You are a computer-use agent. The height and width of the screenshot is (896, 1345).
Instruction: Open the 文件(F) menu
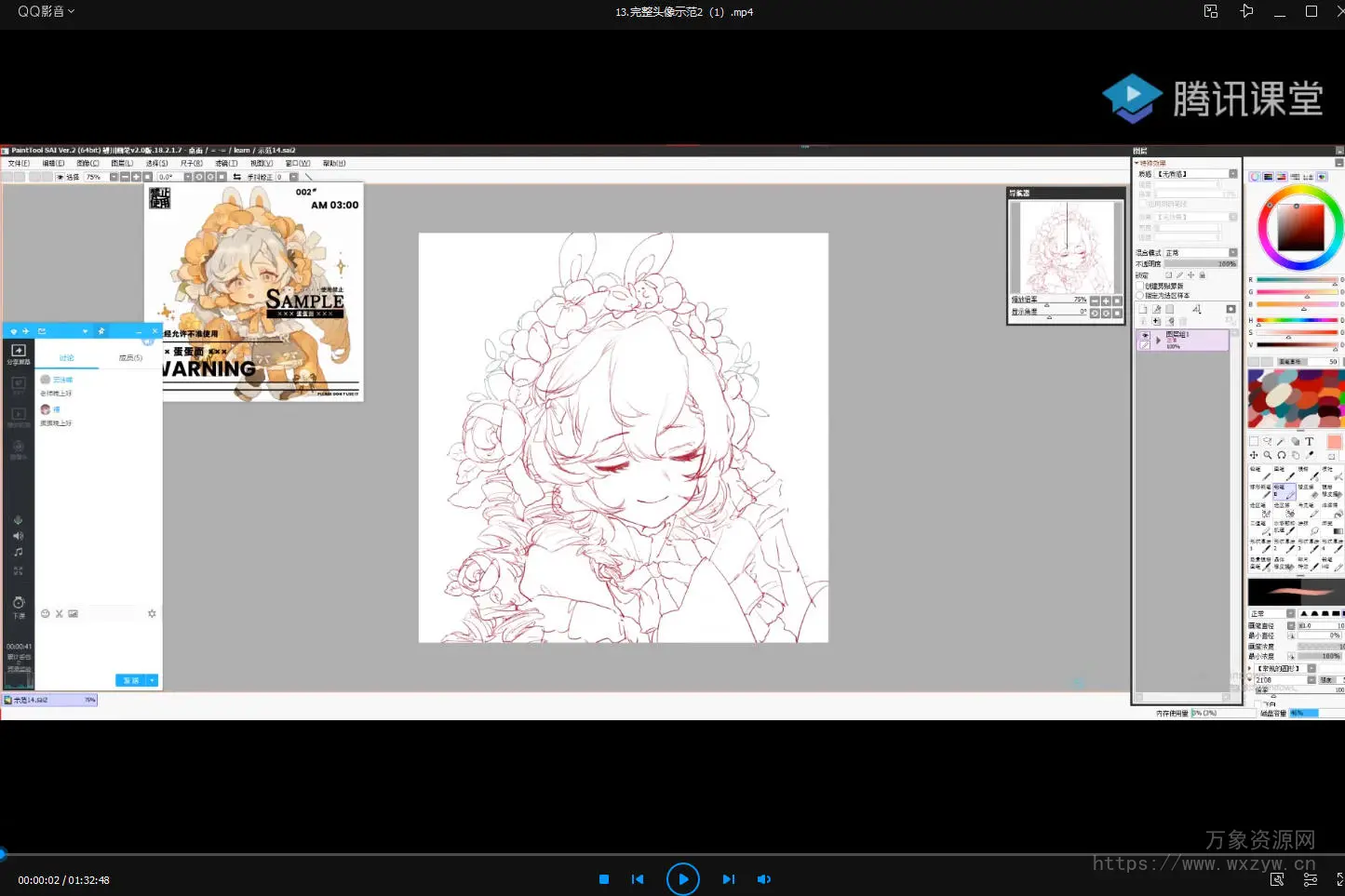click(x=19, y=164)
